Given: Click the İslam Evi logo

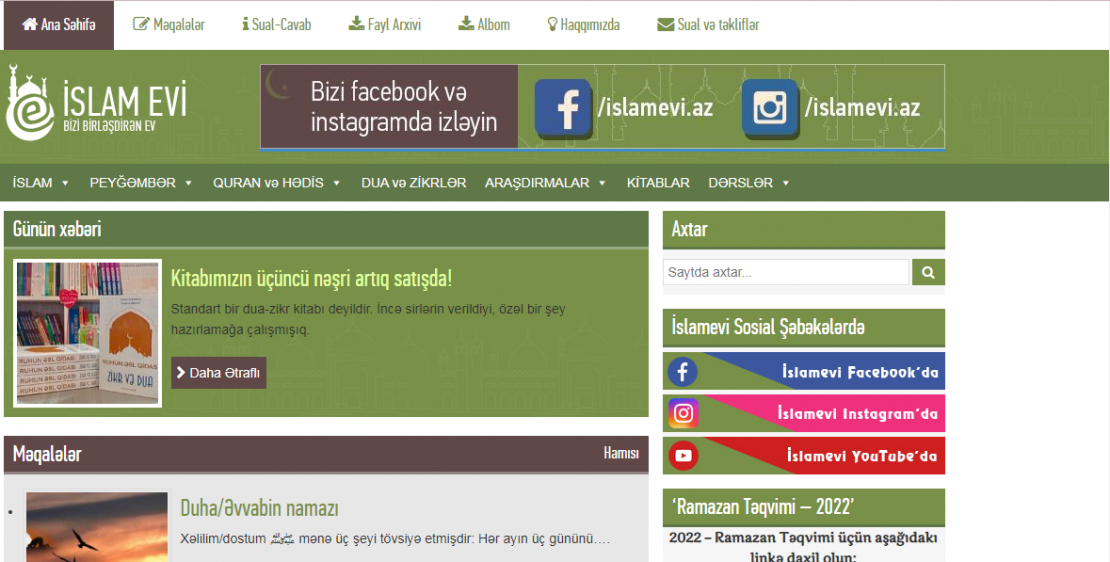Looking at the screenshot, I should point(96,103).
